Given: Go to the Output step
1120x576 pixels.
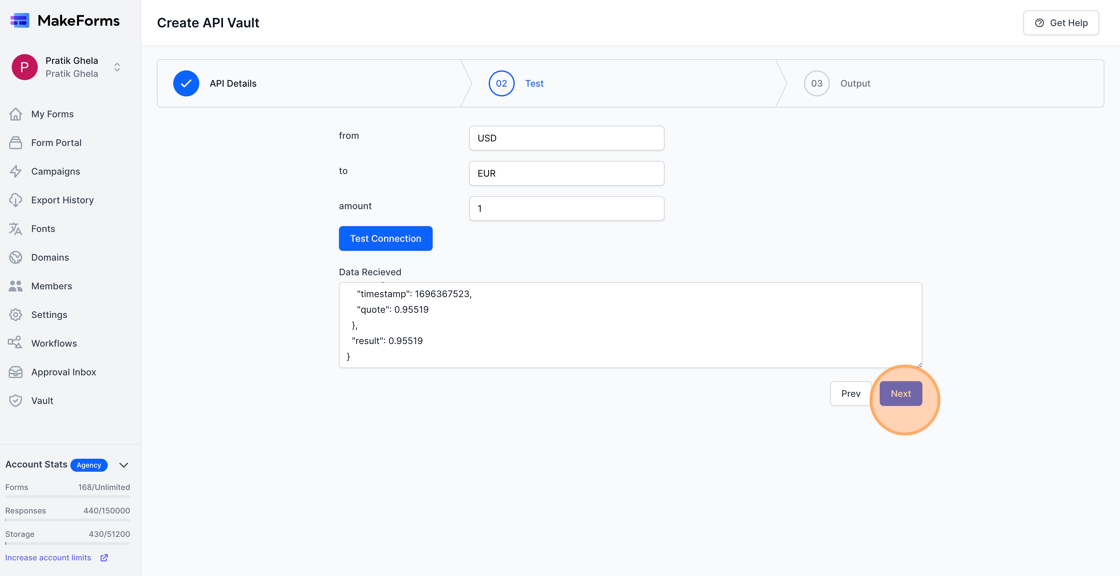Looking at the screenshot, I should coord(838,83).
